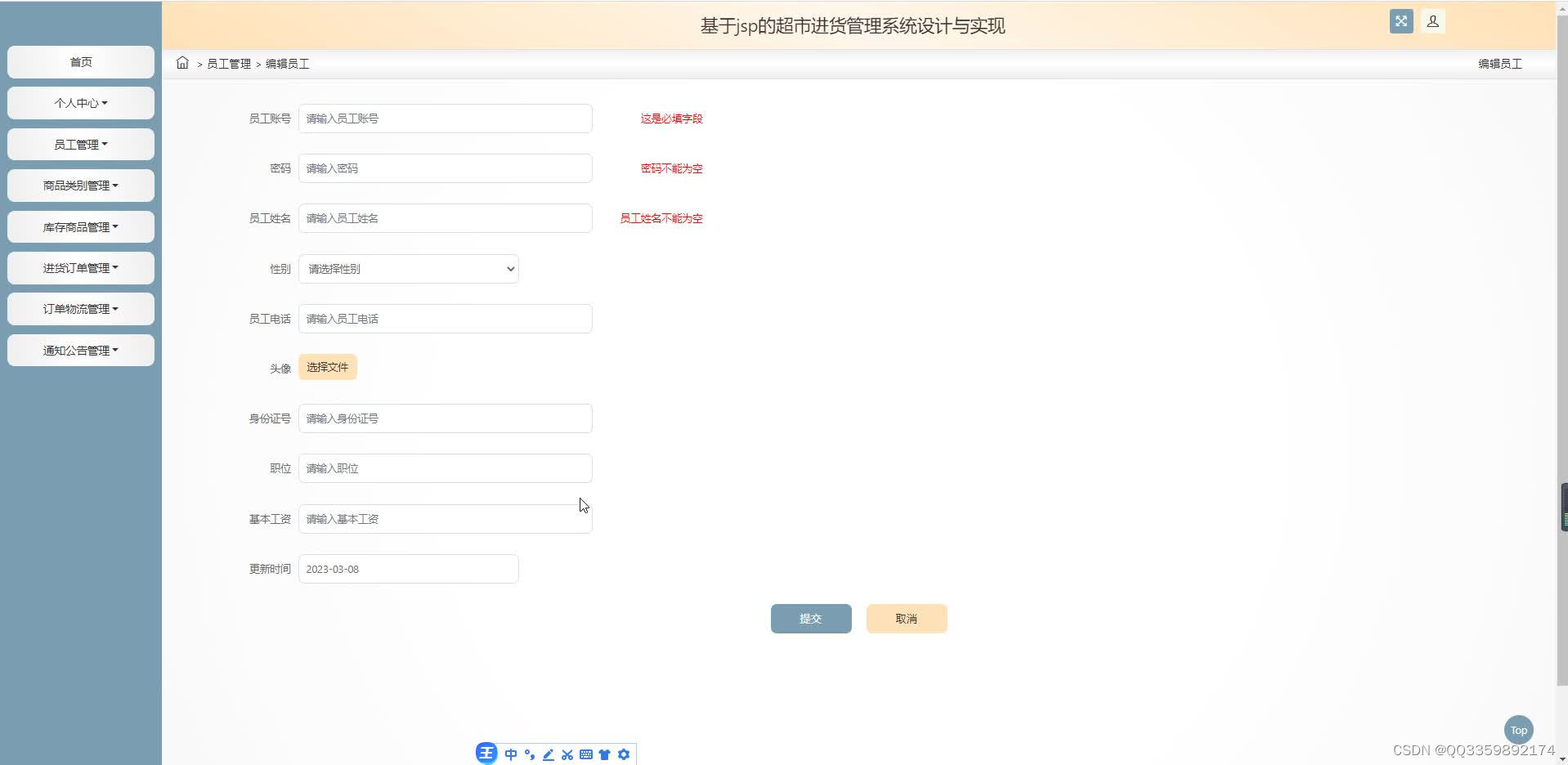
Task: Focus the 职位 input field
Action: click(x=446, y=468)
